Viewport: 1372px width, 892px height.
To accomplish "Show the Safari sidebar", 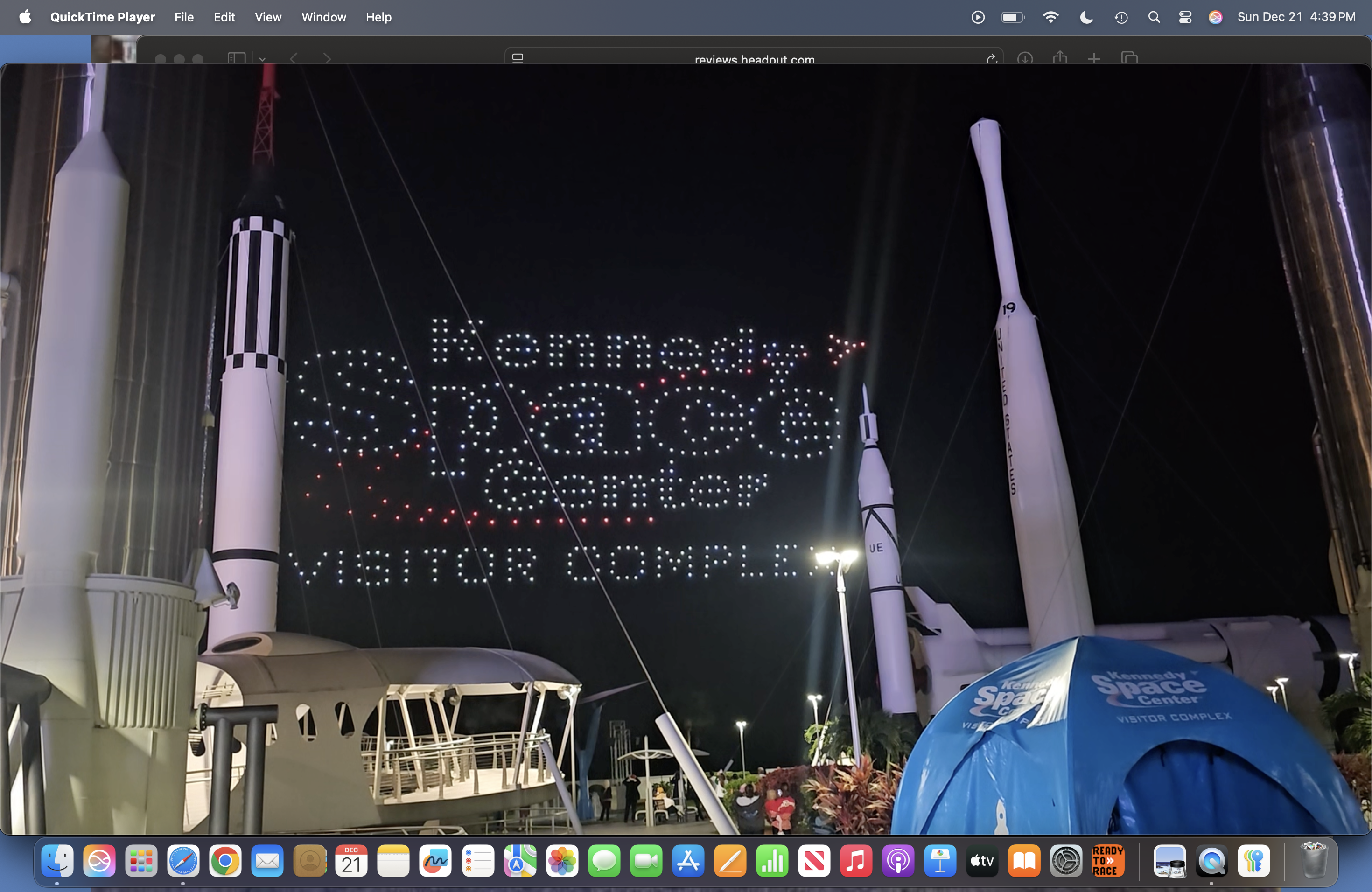I will (237, 58).
